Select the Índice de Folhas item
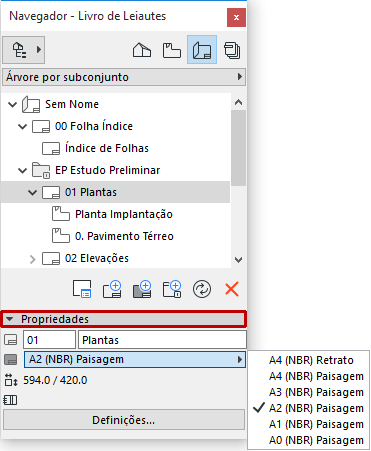 pos(107,148)
